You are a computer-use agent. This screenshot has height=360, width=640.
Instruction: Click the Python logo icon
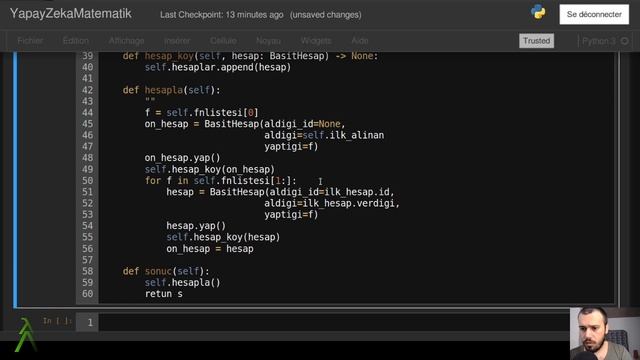tap(538, 12)
